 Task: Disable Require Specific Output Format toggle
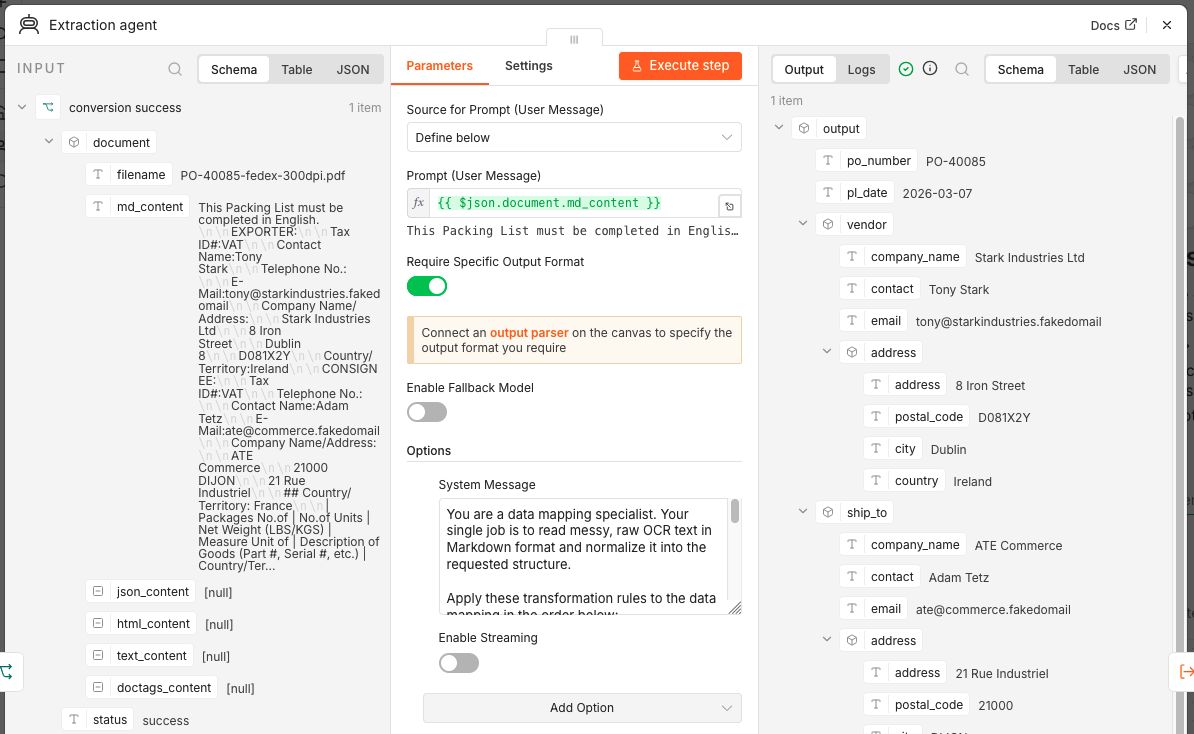(426, 286)
